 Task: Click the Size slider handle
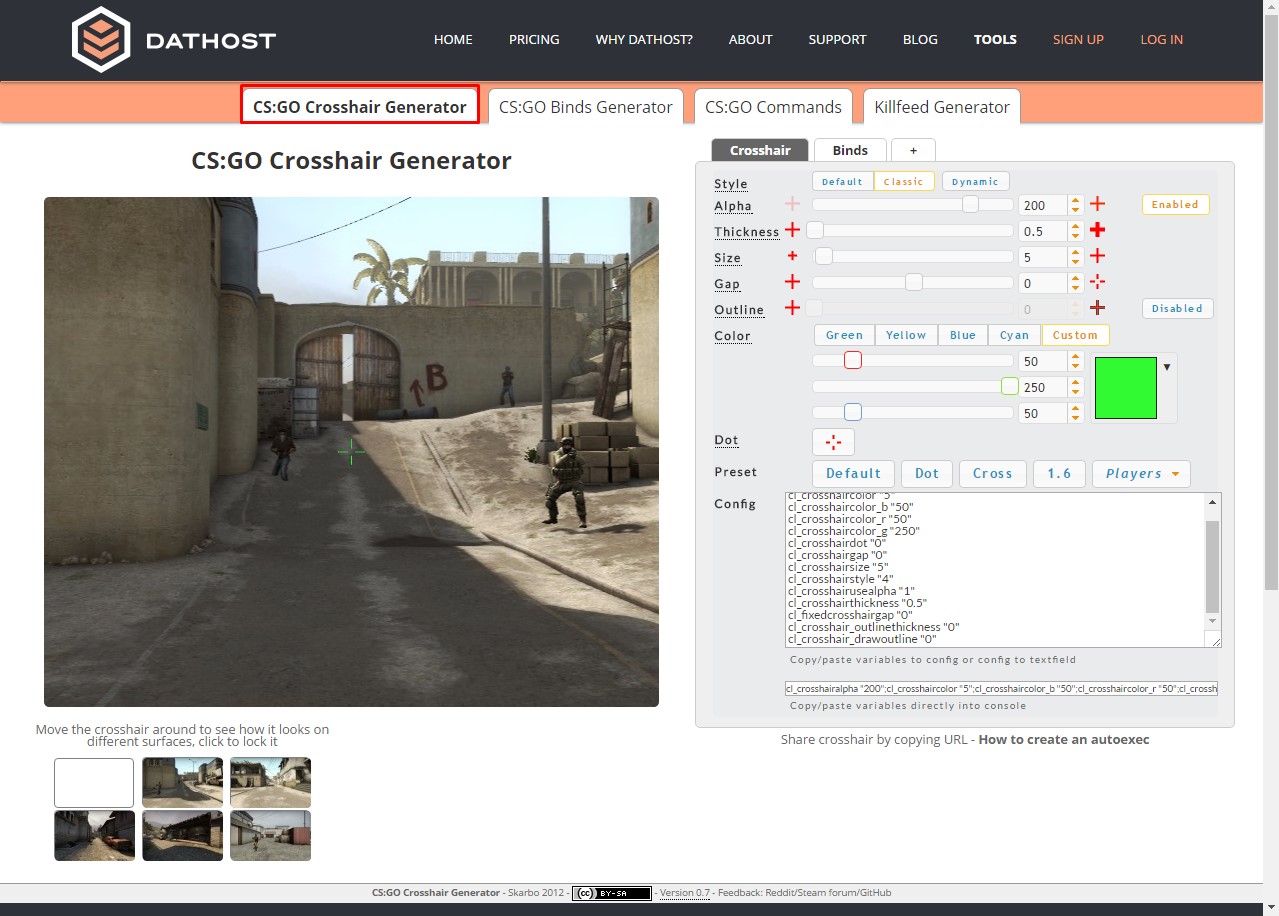823,256
